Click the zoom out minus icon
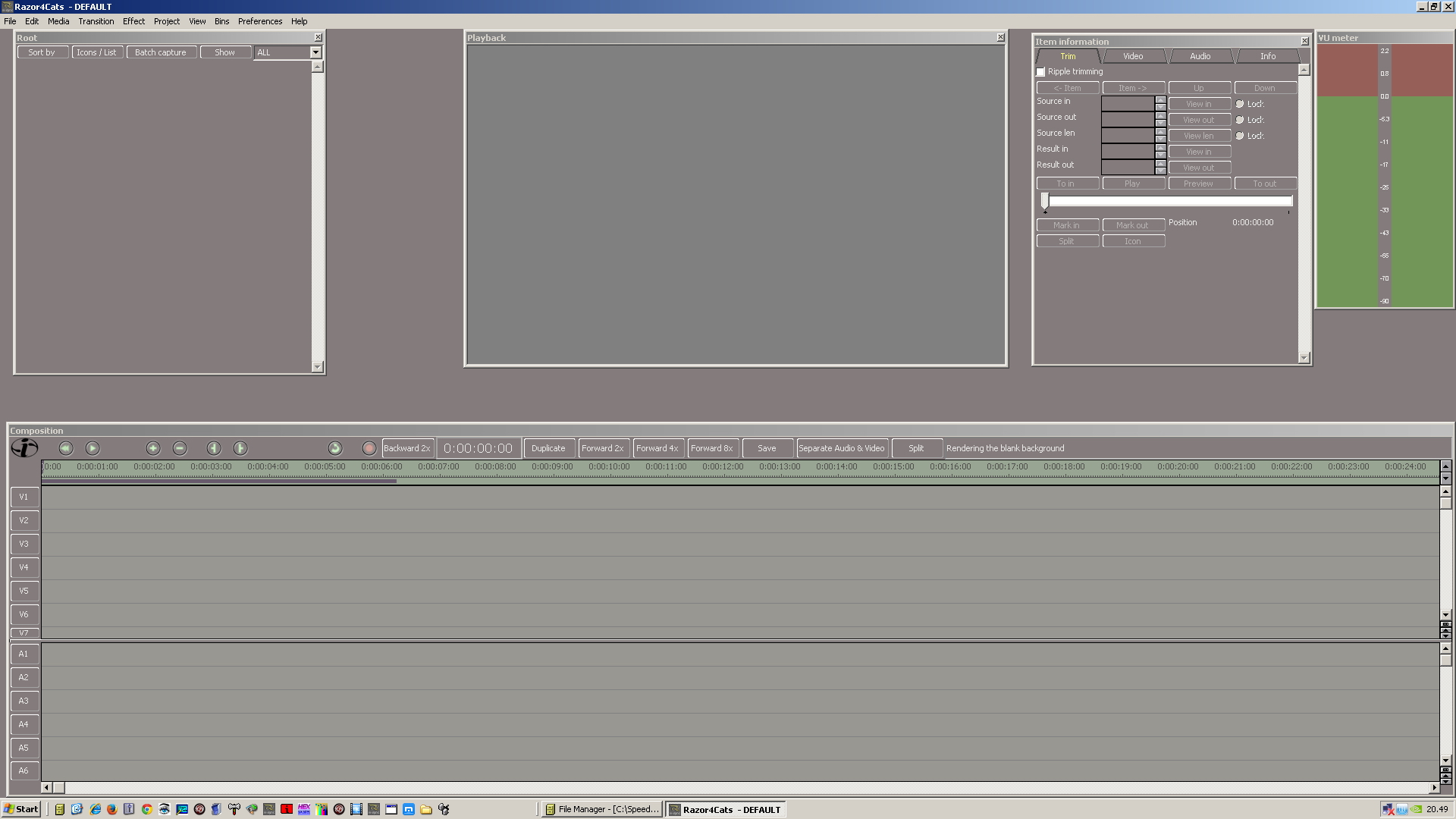 pyautogui.click(x=180, y=448)
